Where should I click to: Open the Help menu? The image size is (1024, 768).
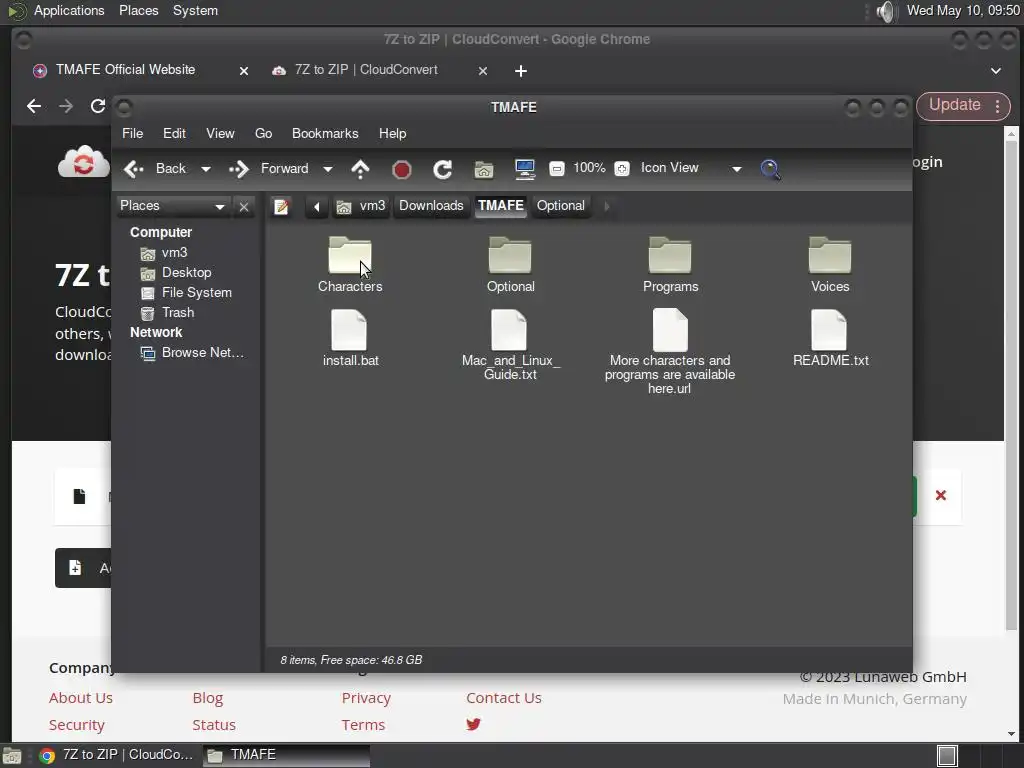392,133
